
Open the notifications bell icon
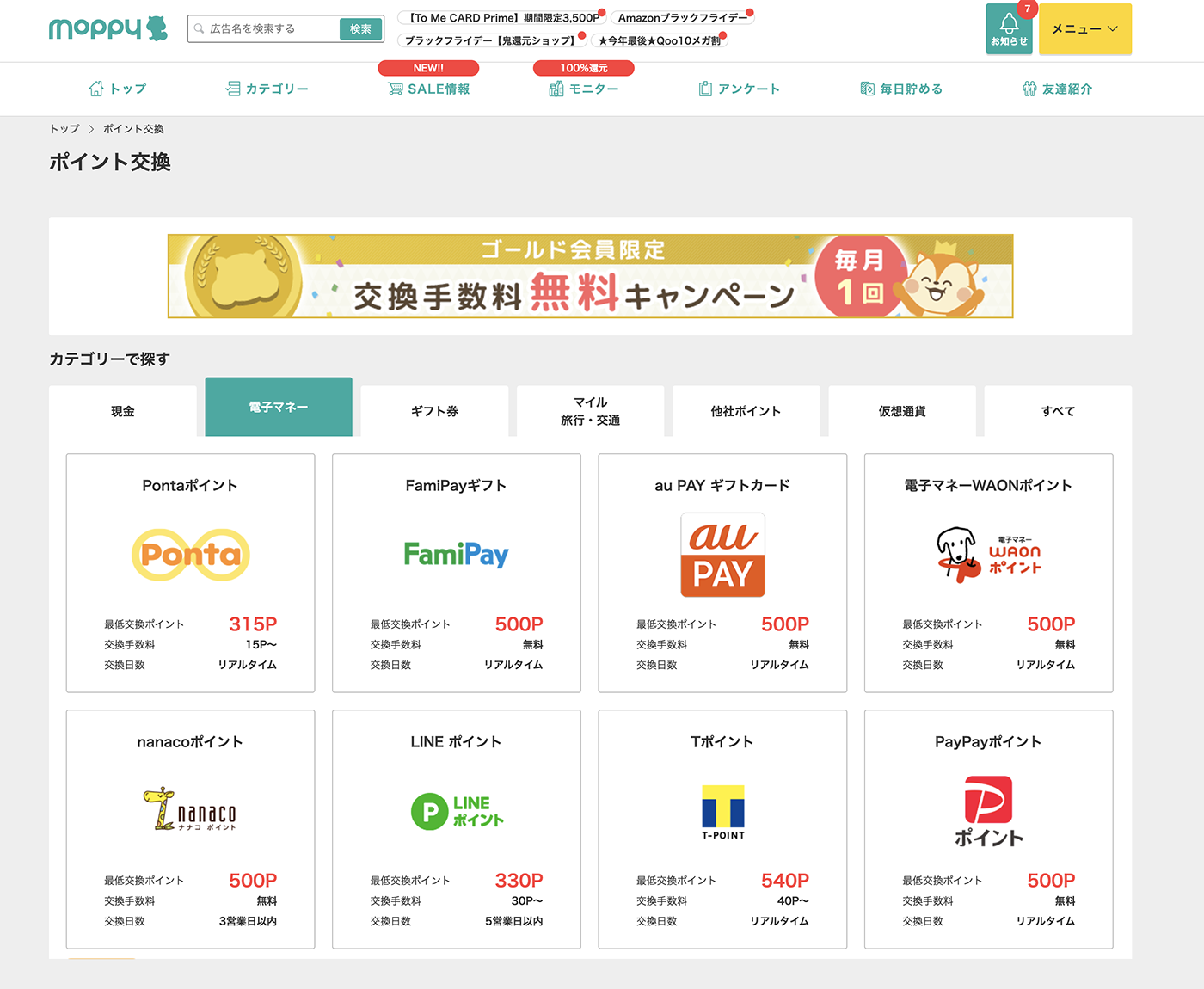pos(1009,23)
